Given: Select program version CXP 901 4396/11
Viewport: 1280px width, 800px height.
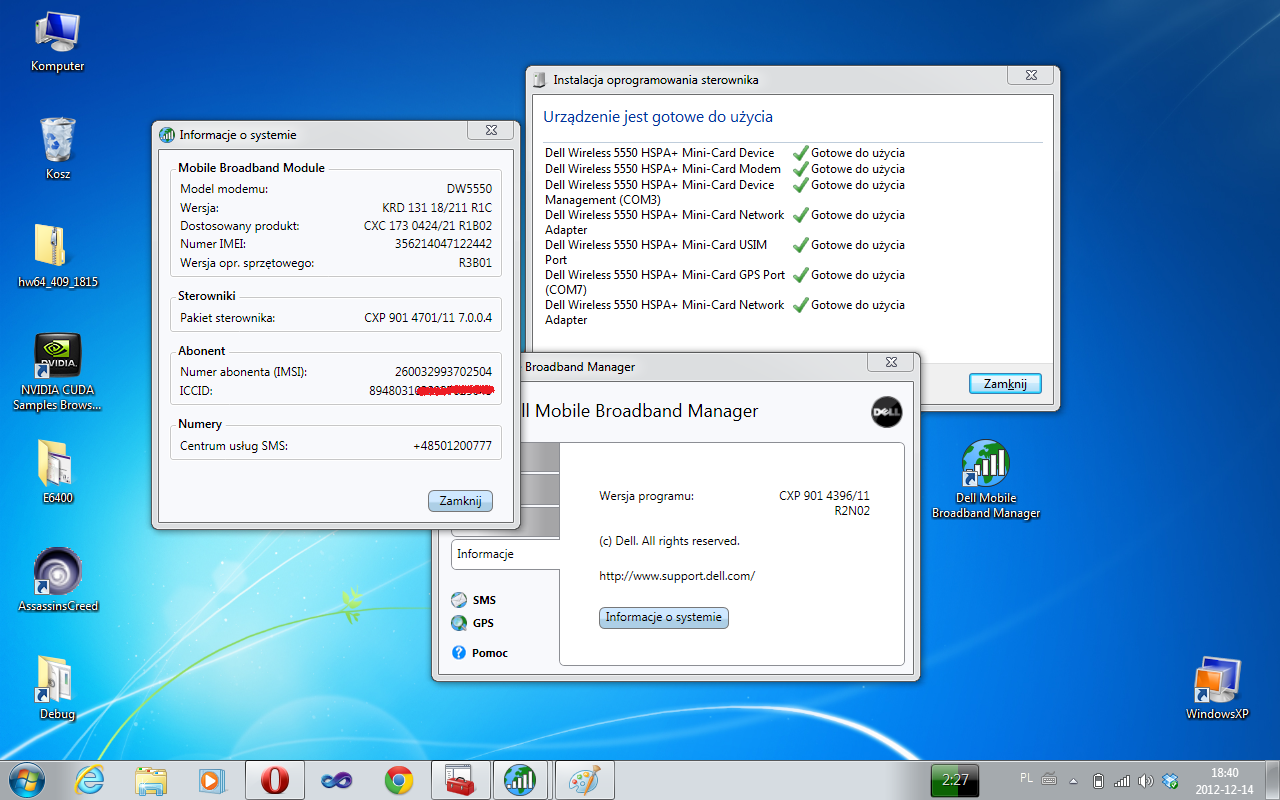Looking at the screenshot, I should pos(824,495).
